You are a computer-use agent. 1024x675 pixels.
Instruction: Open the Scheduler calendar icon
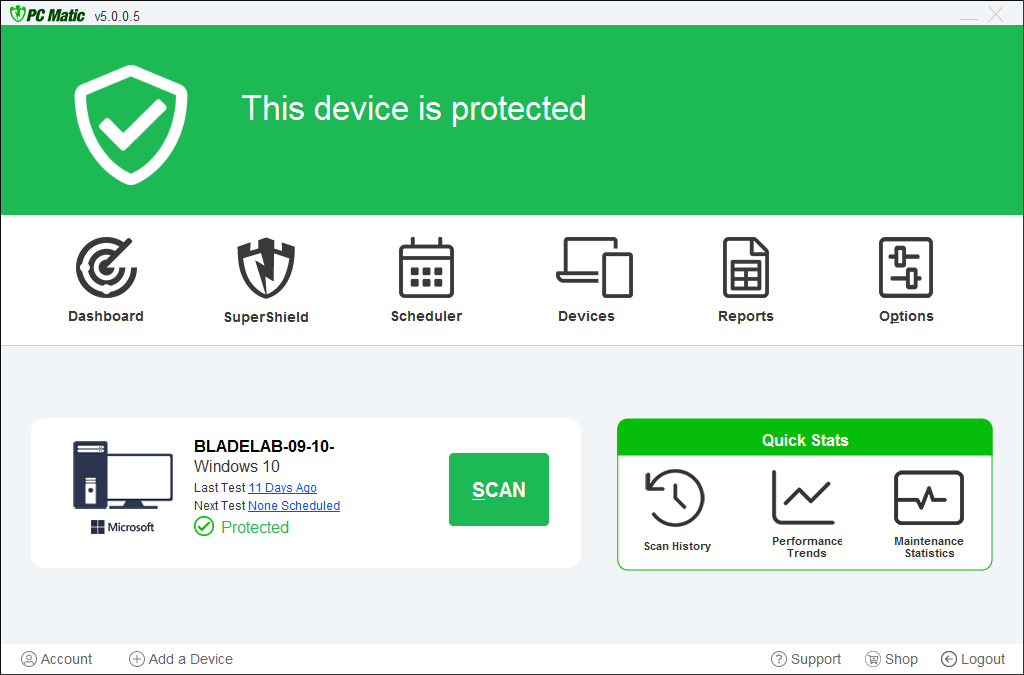(426, 268)
